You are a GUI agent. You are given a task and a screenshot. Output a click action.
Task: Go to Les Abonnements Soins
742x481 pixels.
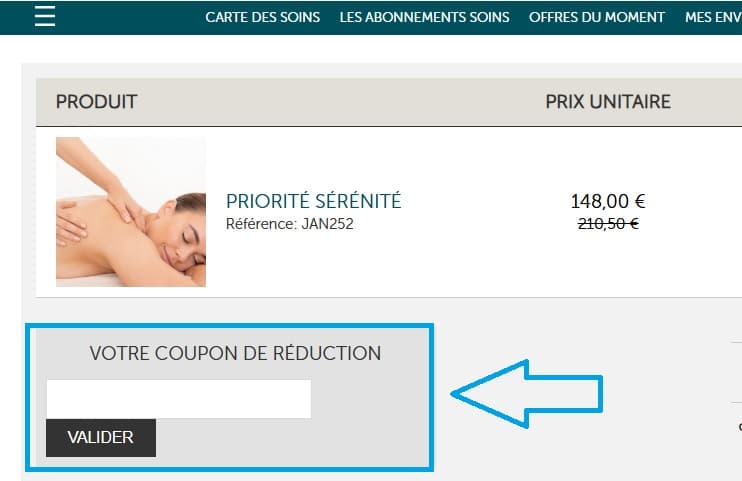click(424, 17)
